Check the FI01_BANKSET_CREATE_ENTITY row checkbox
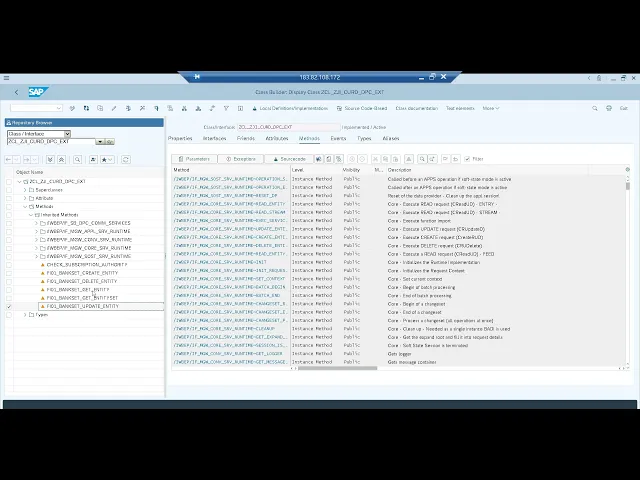Image resolution: width=640 pixels, height=480 pixels. click(9, 273)
